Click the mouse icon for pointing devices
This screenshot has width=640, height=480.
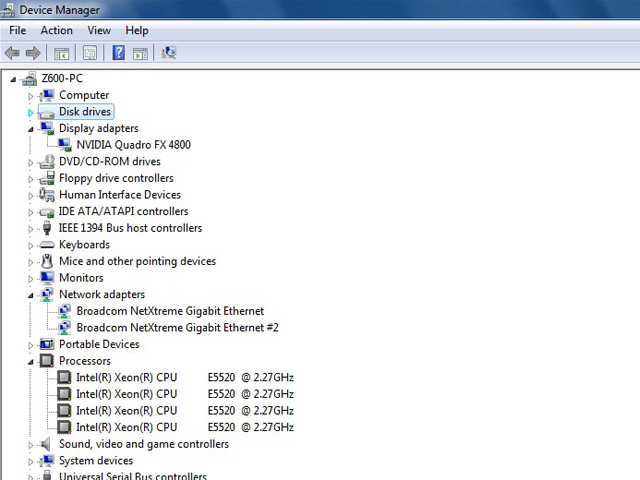47,261
